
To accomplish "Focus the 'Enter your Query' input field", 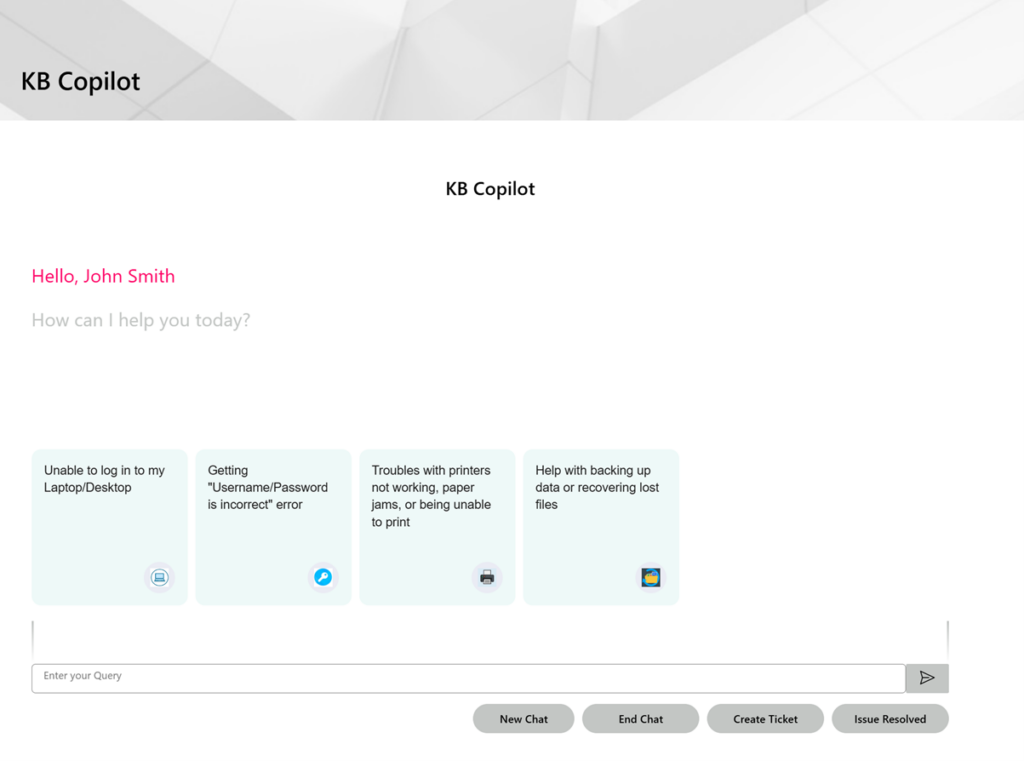I will (468, 678).
